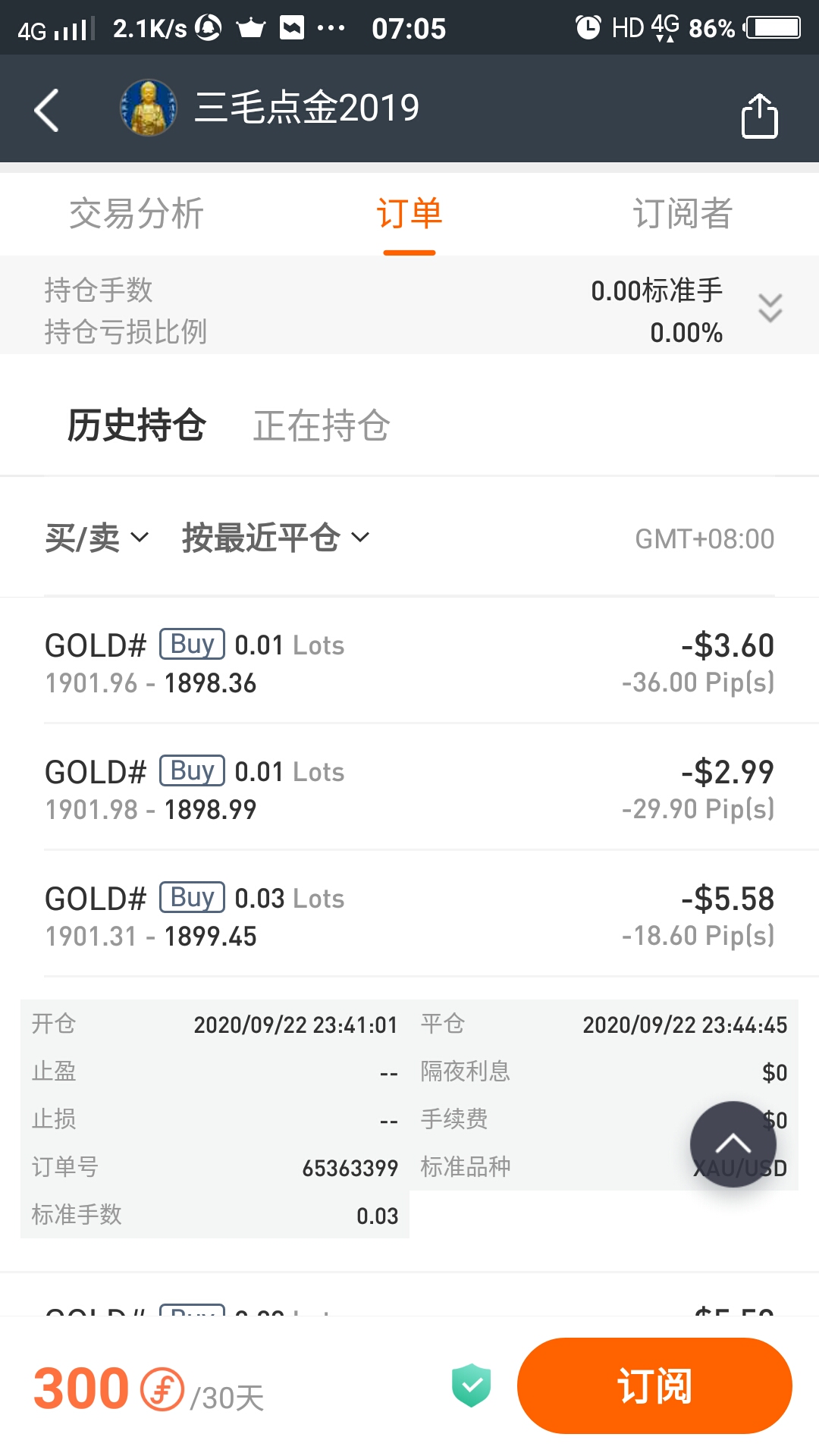Image resolution: width=819 pixels, height=1456 pixels.
Task: Tap the trader profile avatar
Action: (149, 108)
